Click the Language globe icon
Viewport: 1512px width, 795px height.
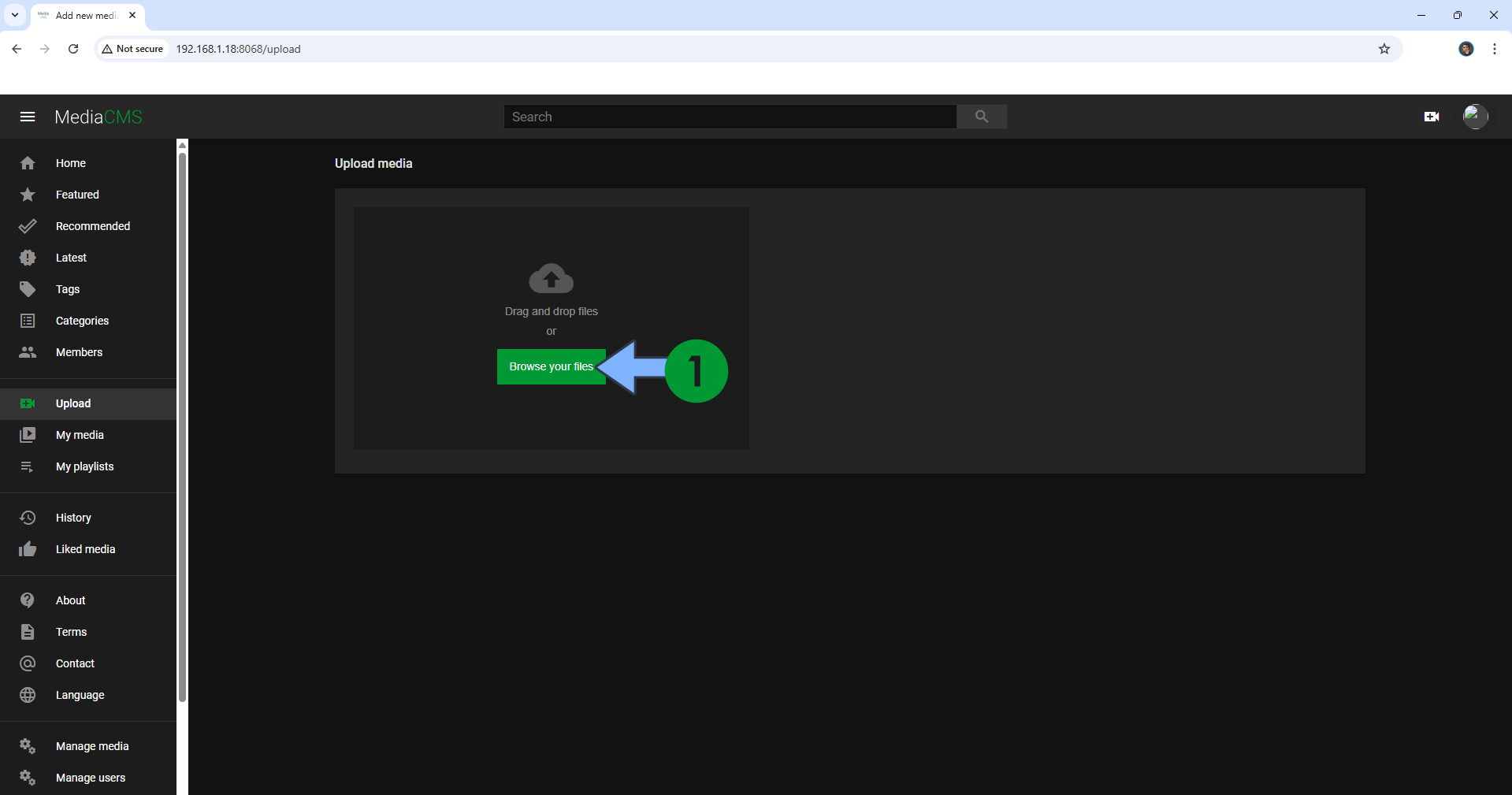(x=28, y=694)
